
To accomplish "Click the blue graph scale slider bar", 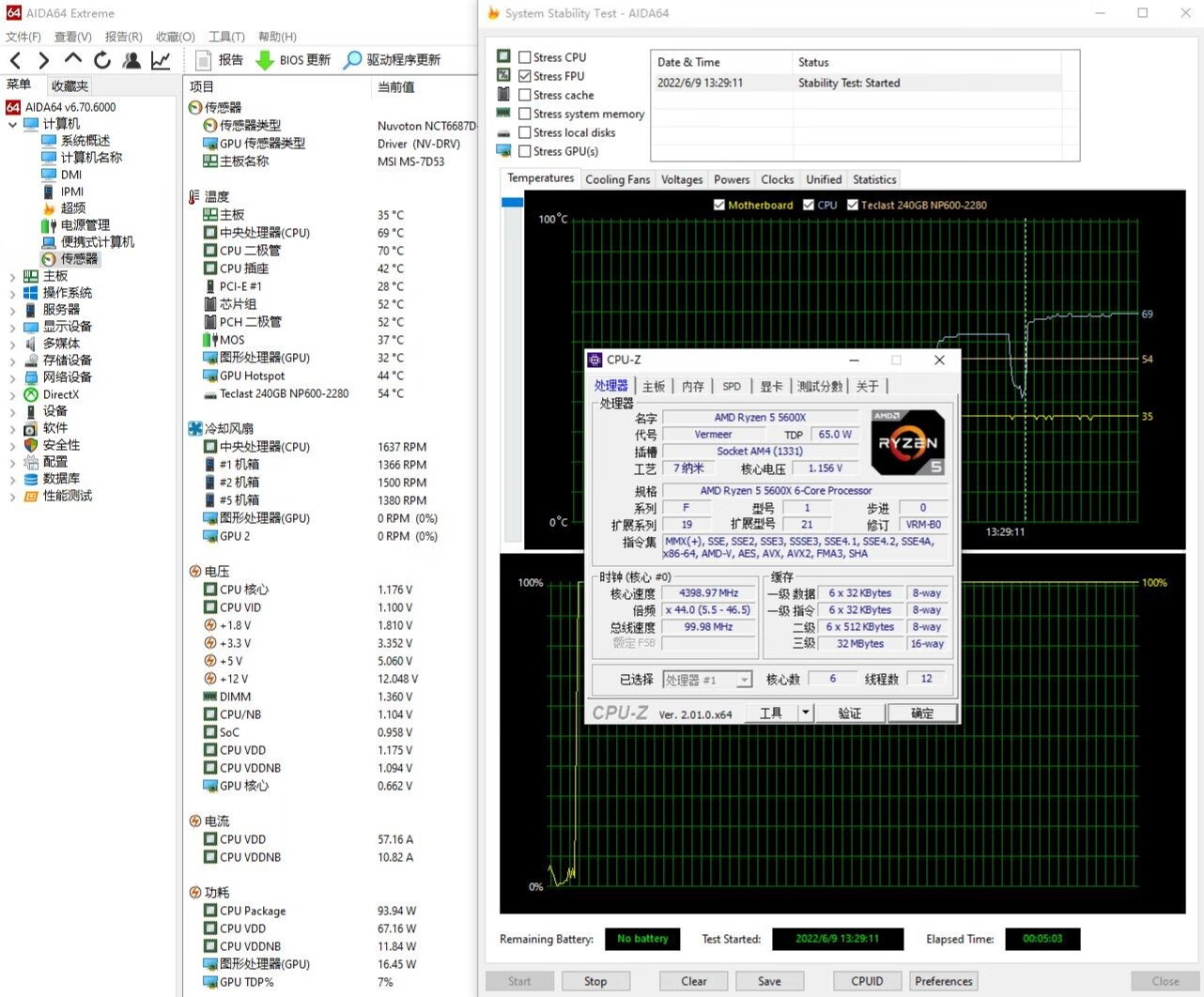I will (512, 202).
